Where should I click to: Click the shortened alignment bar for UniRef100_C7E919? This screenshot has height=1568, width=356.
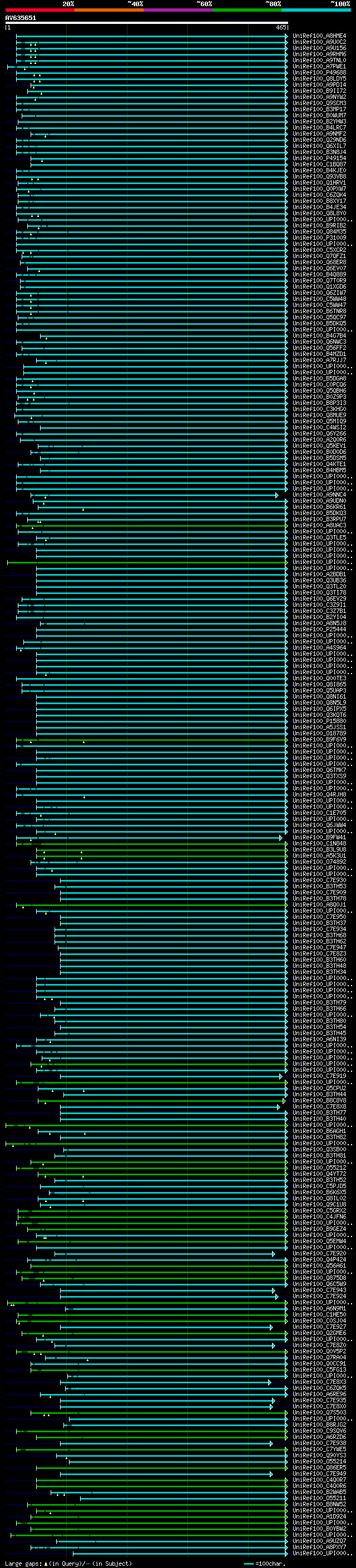tap(171, 1076)
